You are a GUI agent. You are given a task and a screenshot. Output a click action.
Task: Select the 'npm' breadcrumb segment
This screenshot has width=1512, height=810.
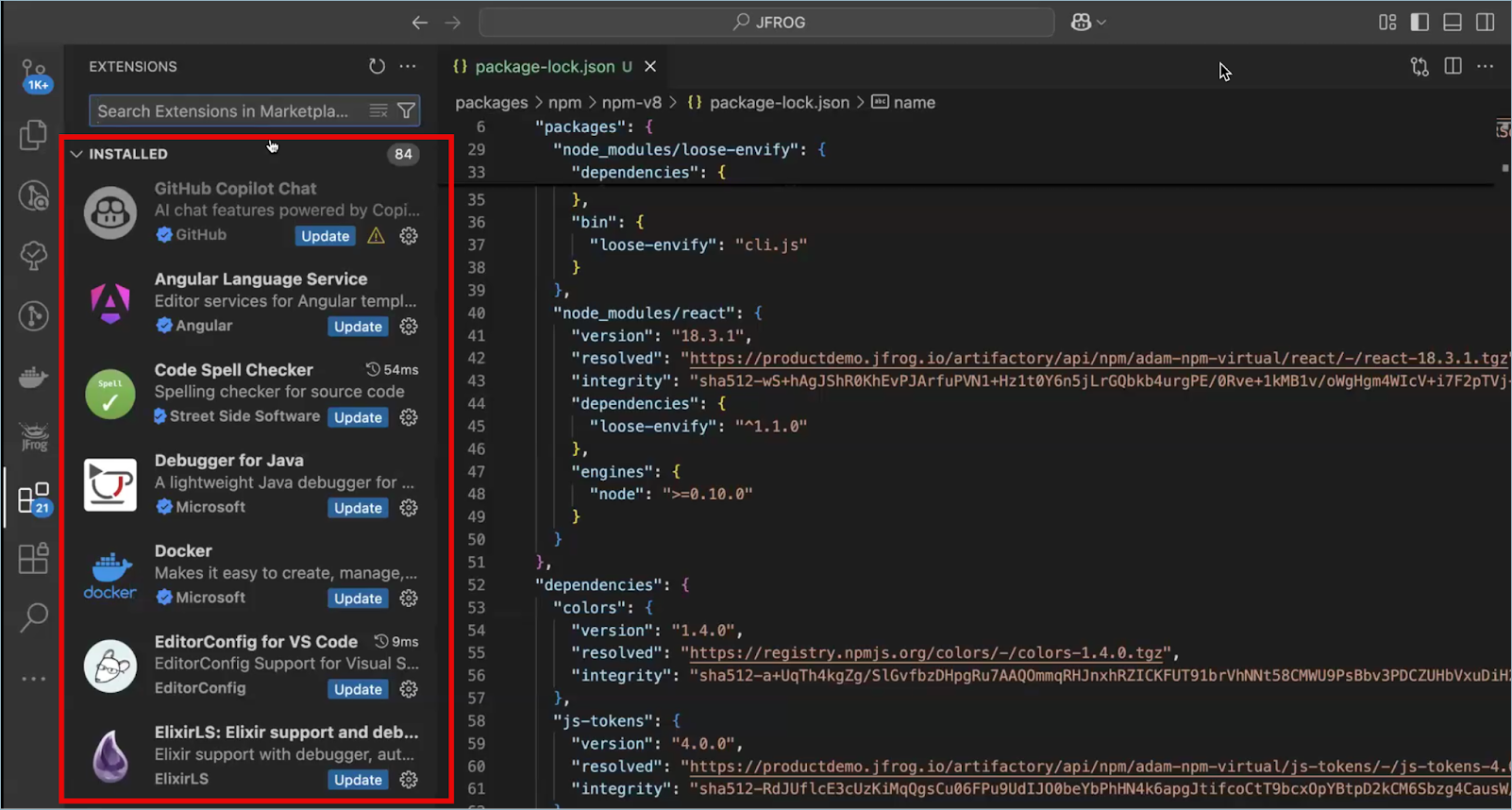[565, 102]
